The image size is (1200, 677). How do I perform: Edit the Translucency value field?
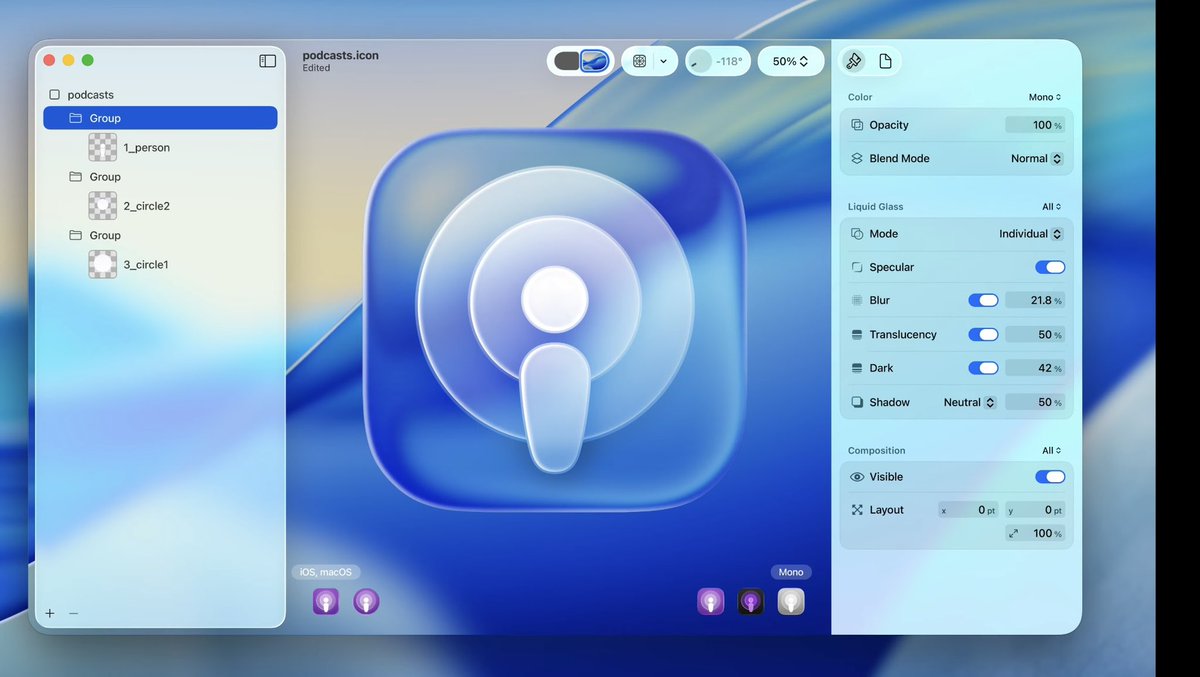1035,335
